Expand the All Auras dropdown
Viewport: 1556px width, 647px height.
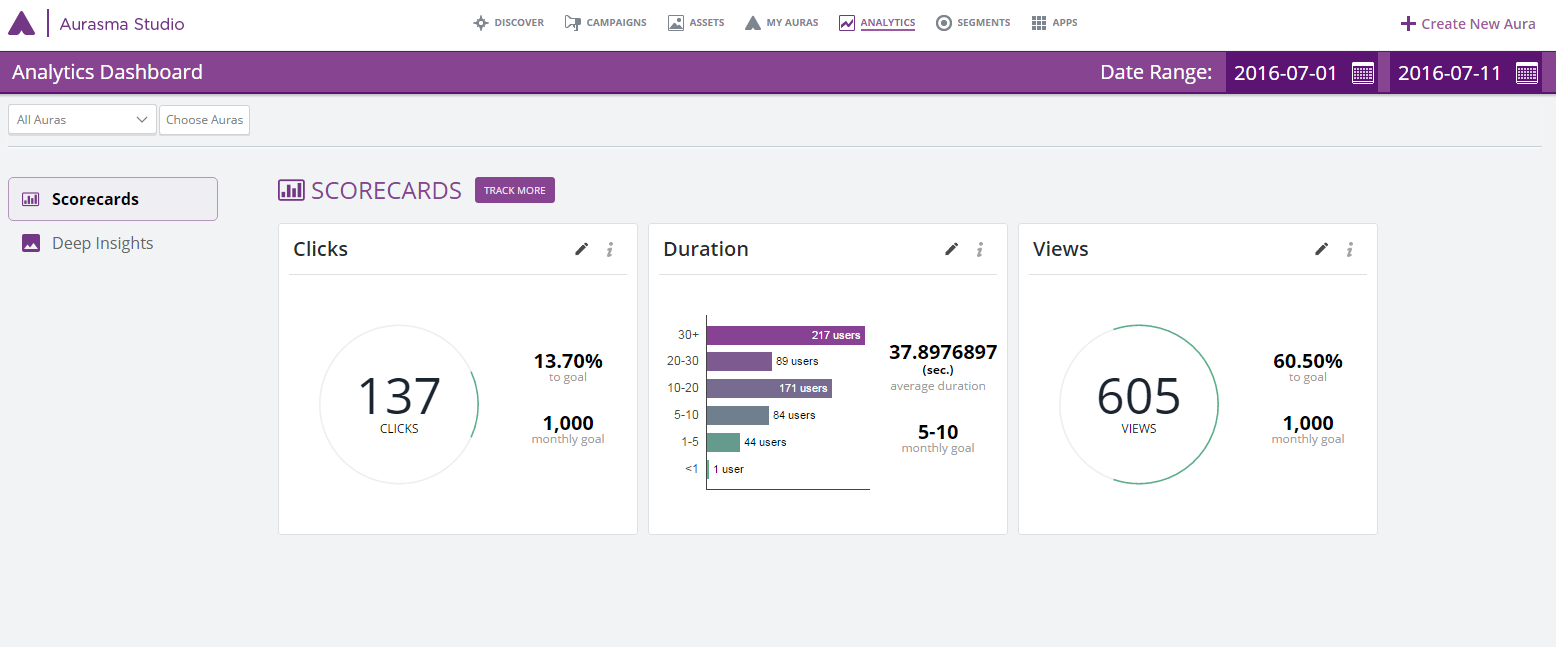[x=82, y=120]
